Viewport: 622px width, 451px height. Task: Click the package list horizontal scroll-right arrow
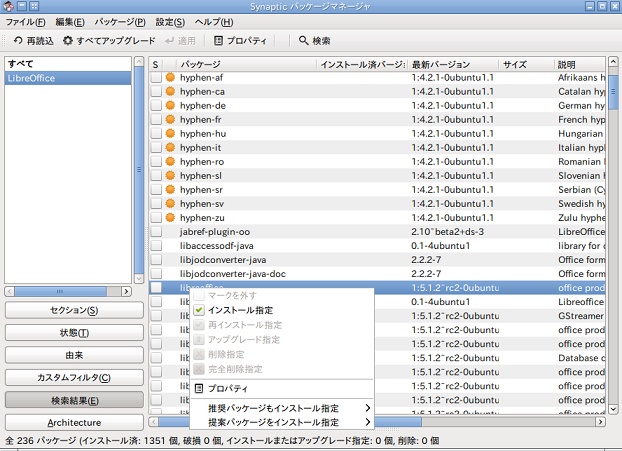pos(601,421)
